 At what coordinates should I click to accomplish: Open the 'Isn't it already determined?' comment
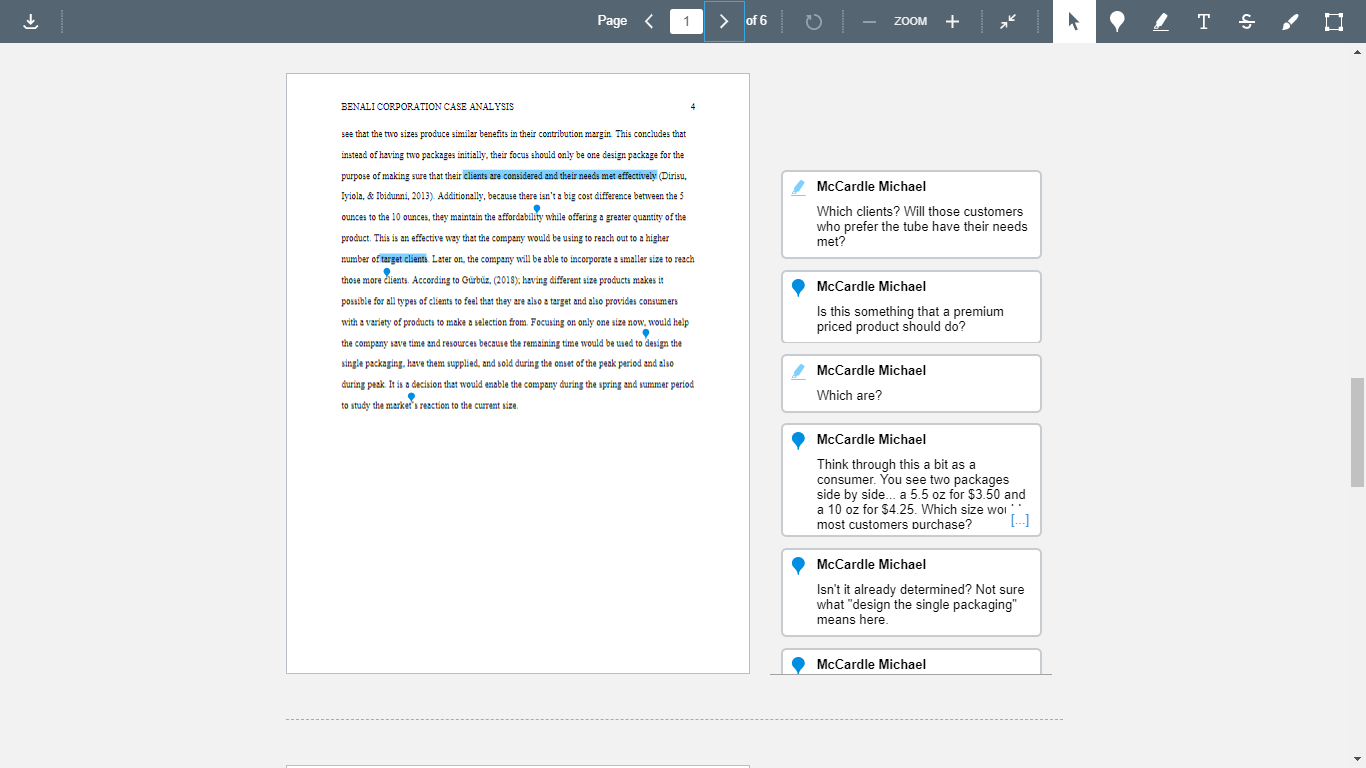coord(911,592)
